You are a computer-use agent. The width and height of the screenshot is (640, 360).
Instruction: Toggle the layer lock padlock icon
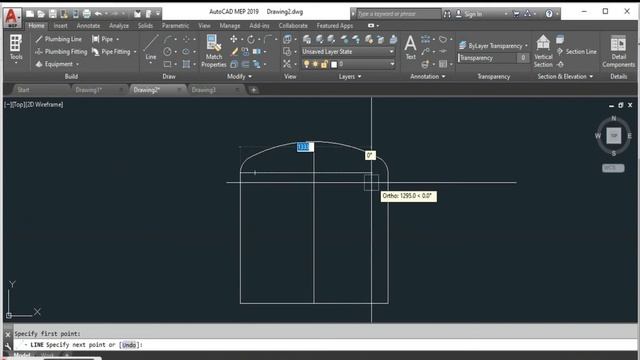click(324, 64)
